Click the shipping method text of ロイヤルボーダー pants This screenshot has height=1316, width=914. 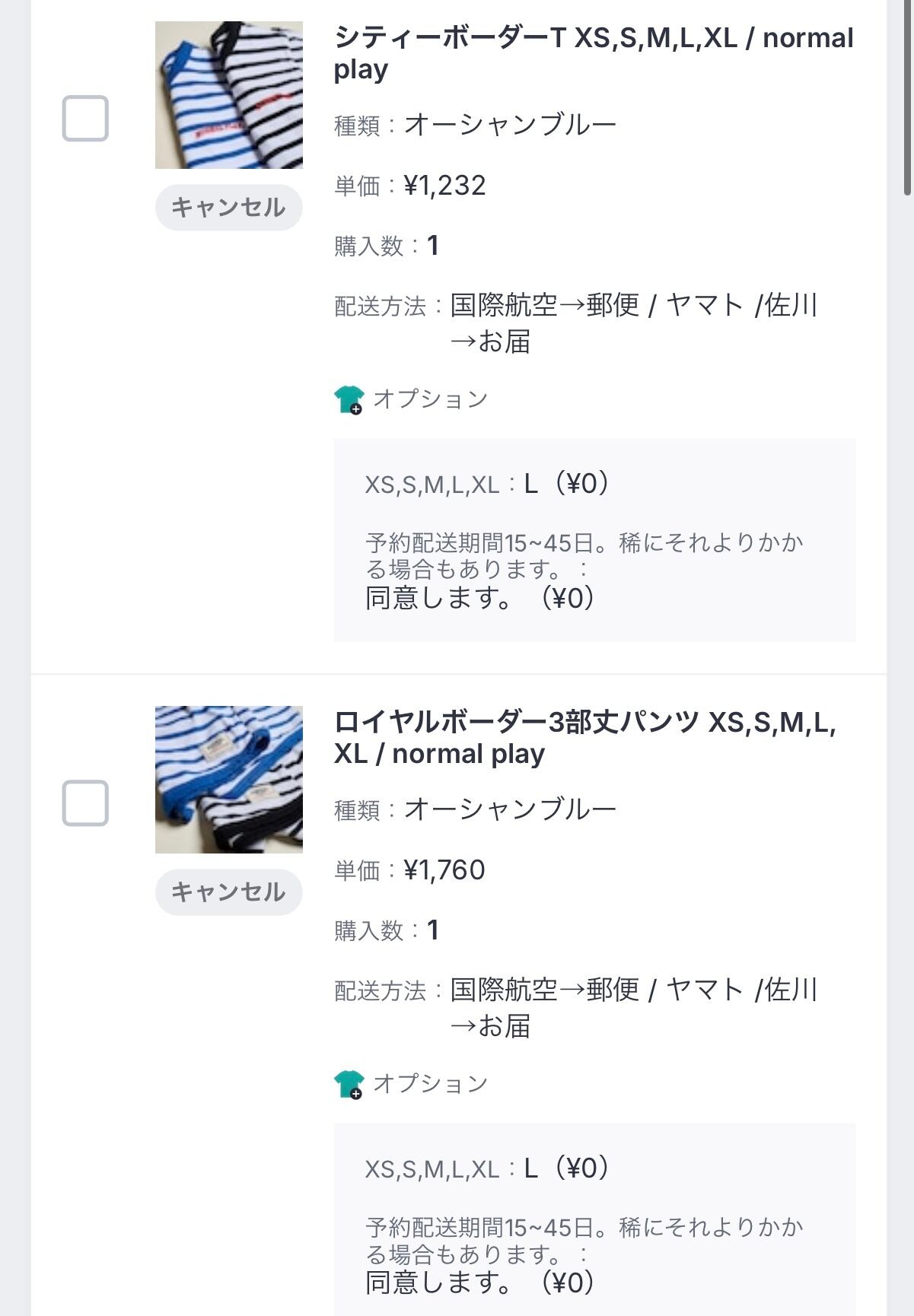633,1008
